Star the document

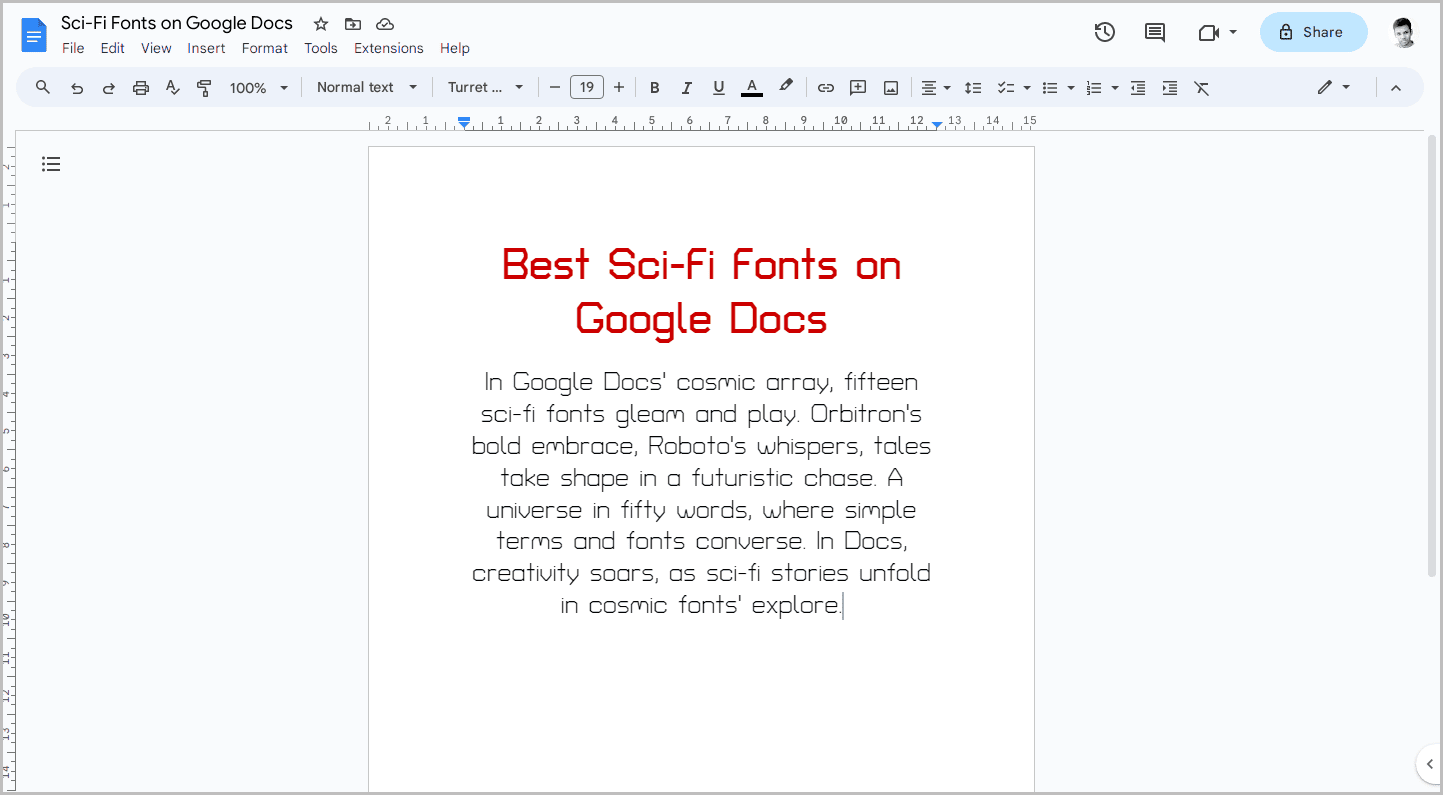pyautogui.click(x=320, y=23)
